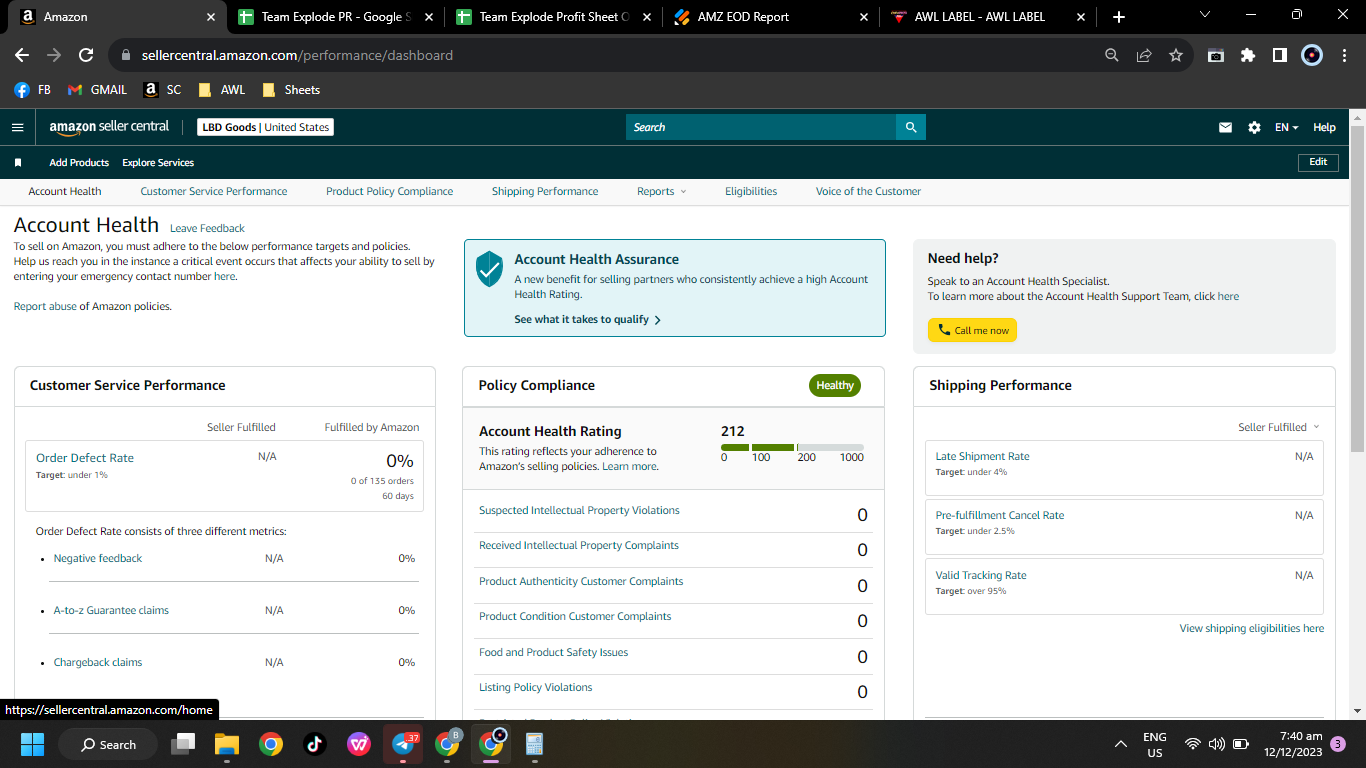
Task: Click the share page icon in address bar
Action: (1144, 55)
